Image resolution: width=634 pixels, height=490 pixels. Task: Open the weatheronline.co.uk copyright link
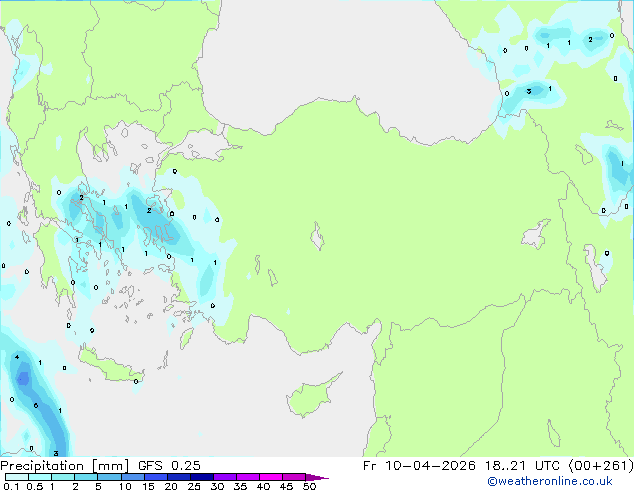[x=550, y=481]
